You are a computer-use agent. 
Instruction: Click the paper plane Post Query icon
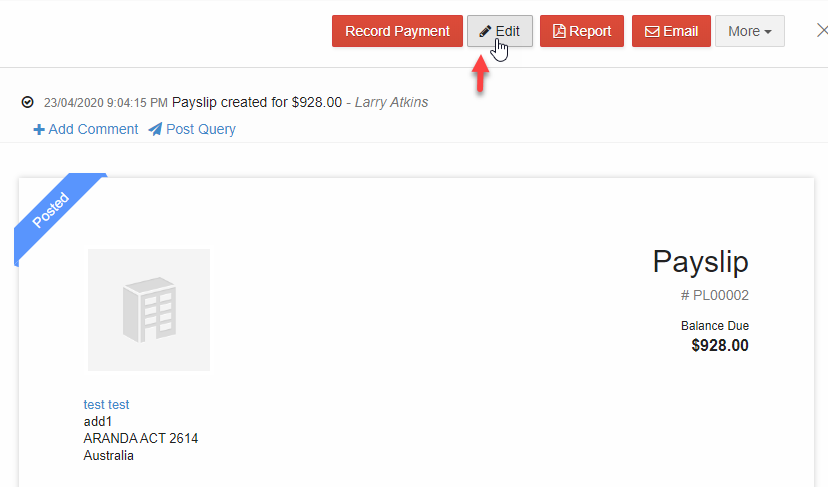point(155,129)
